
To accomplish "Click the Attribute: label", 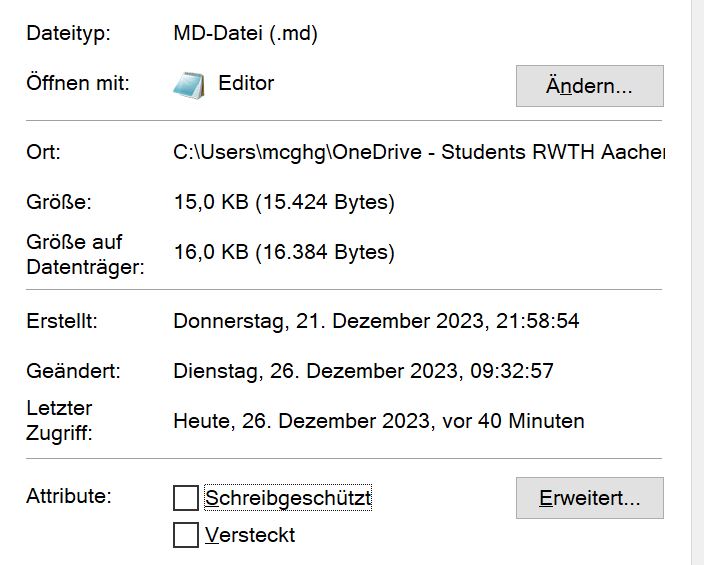I will tap(69, 496).
